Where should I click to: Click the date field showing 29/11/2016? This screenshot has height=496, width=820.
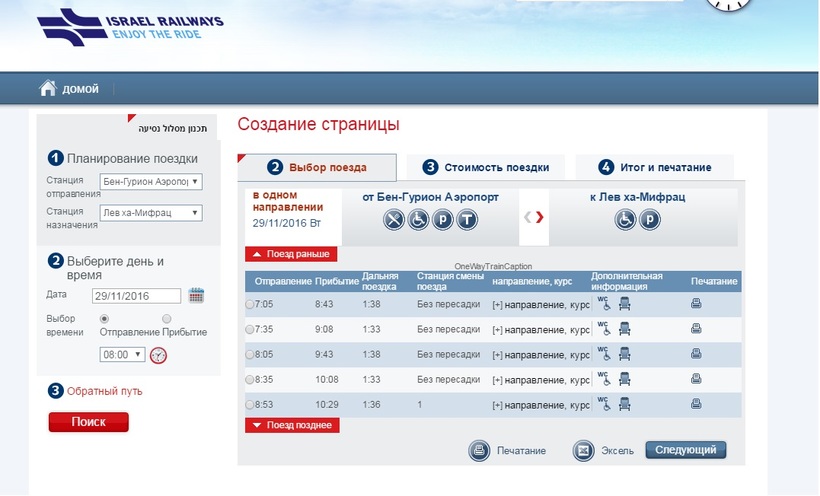(135, 296)
